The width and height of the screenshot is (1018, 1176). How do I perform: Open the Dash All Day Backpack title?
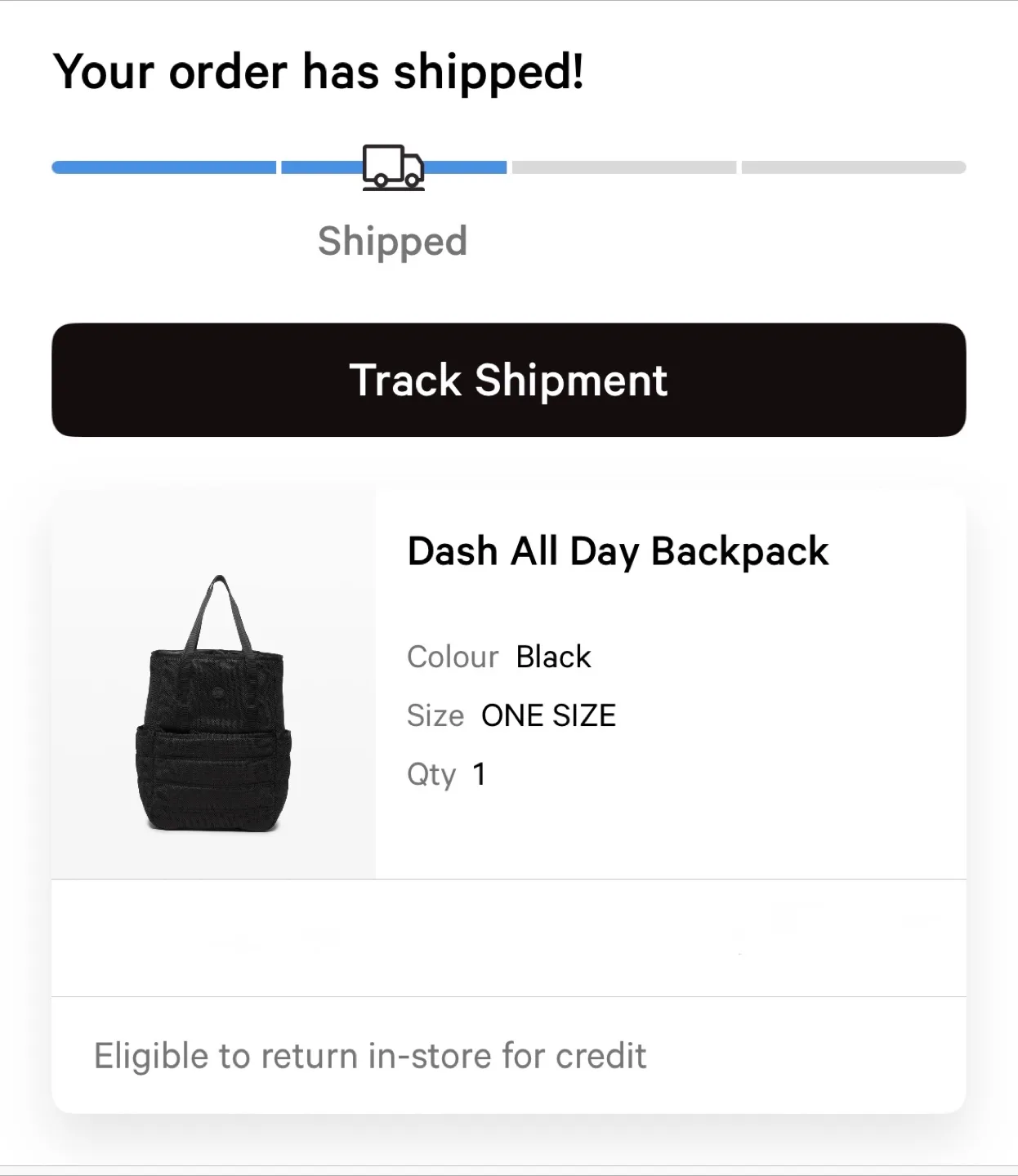click(617, 551)
